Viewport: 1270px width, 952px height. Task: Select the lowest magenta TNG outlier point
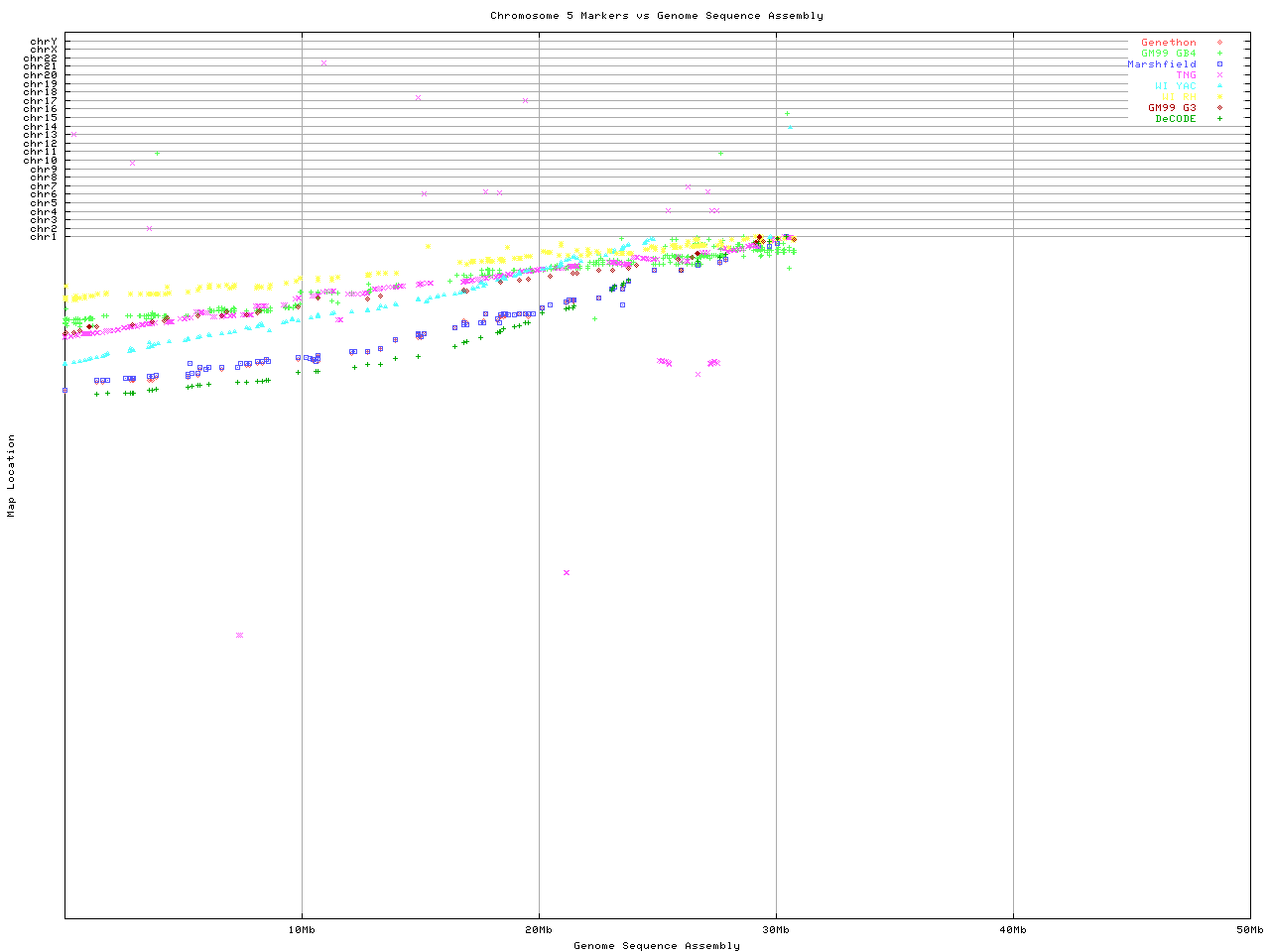coord(239,635)
